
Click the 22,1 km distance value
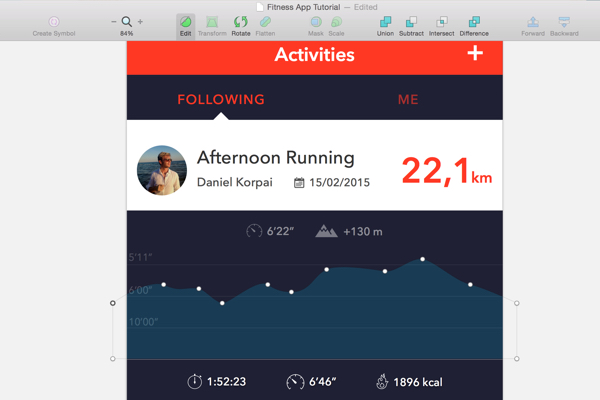point(447,171)
